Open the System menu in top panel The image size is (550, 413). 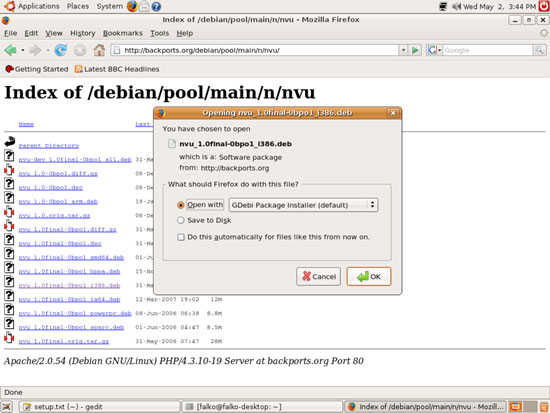click(110, 6)
